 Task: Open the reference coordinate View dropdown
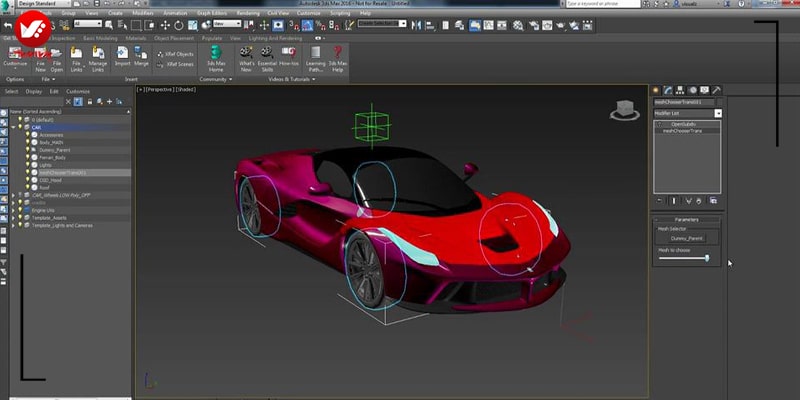tap(227, 23)
